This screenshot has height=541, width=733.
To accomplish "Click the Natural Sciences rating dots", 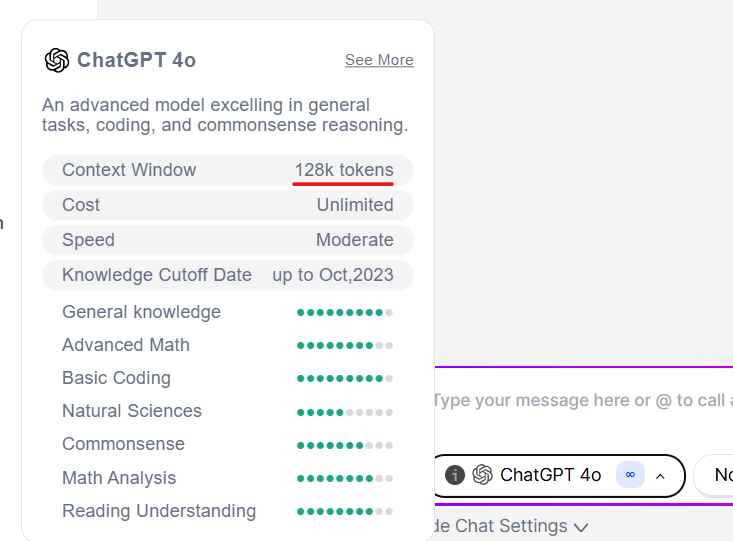I will click(x=345, y=412).
